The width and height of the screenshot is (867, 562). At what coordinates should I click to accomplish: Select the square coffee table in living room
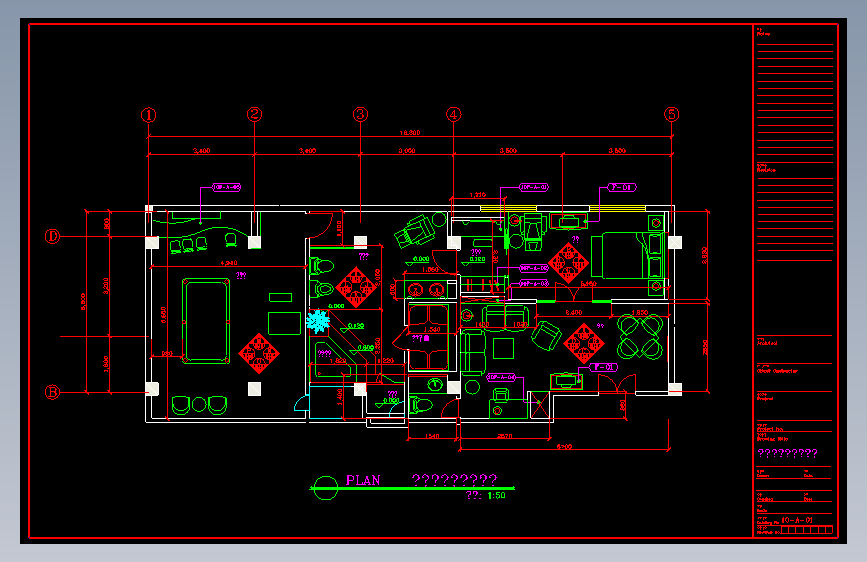[504, 348]
